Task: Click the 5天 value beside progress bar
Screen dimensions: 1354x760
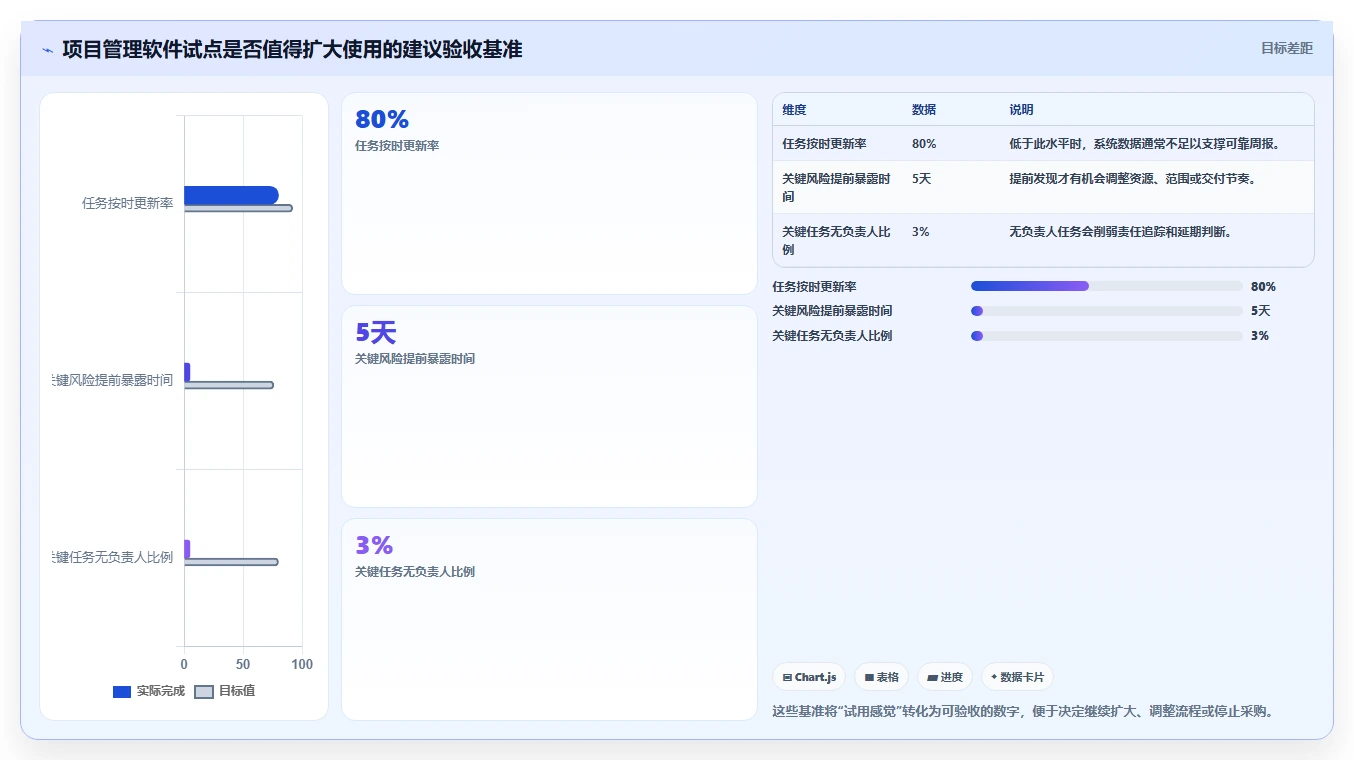Action: click(x=1260, y=311)
